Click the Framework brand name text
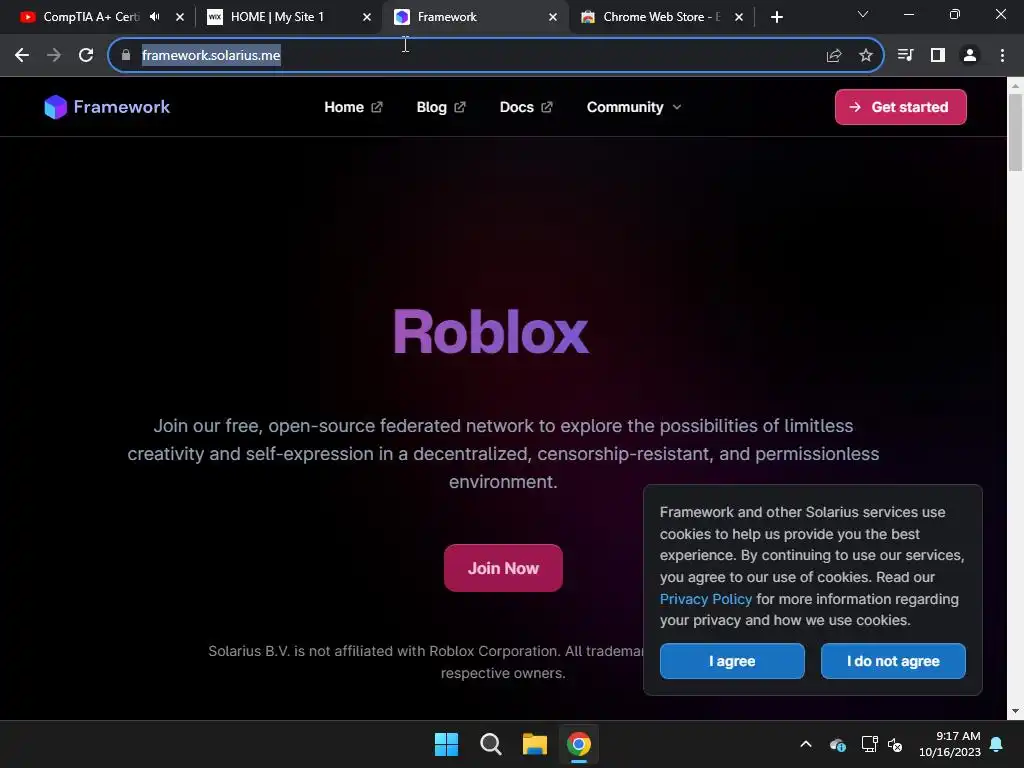Viewport: 1024px width, 768px height. pos(121,107)
